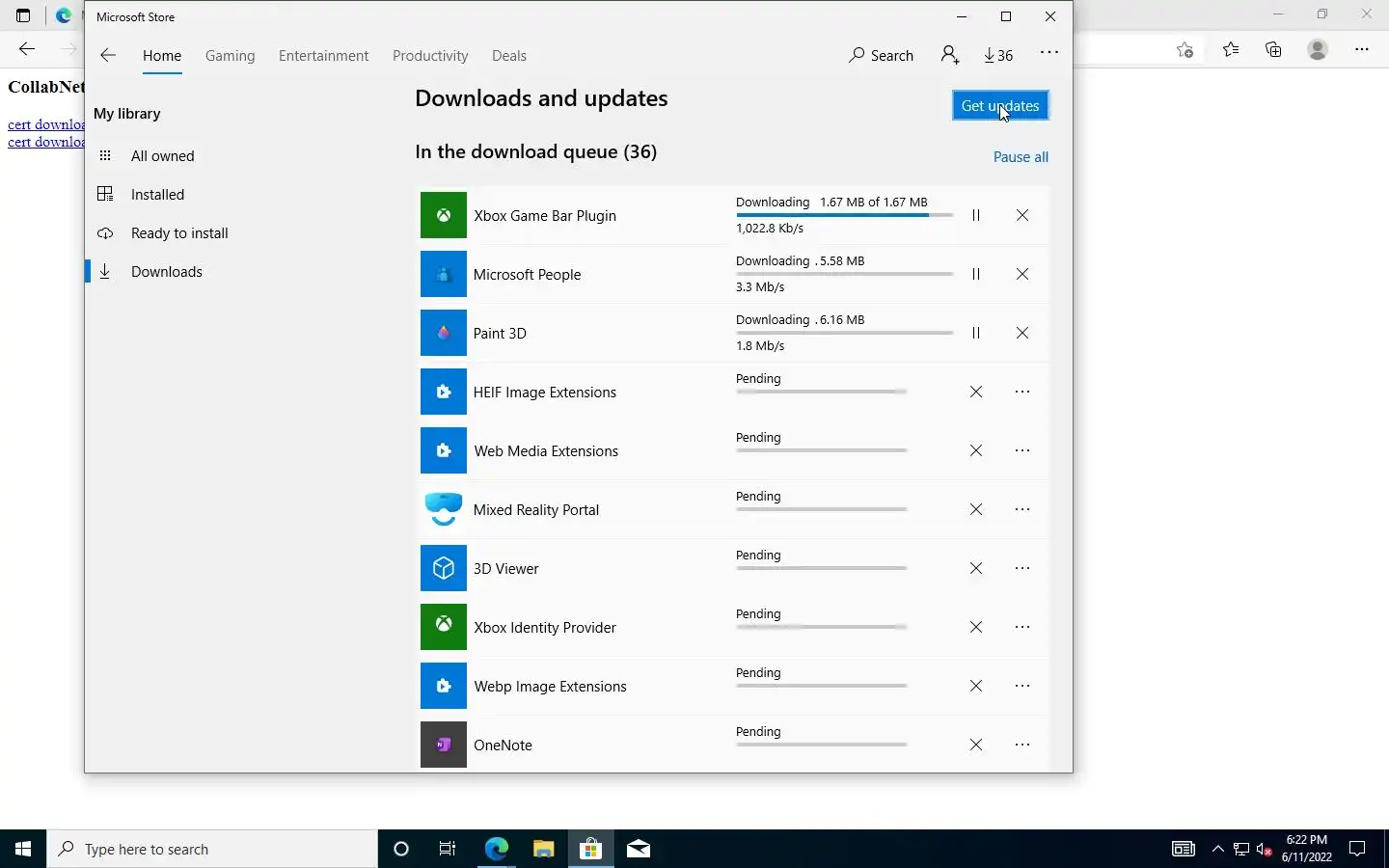Click the taskbar search box
Screen dimensions: 1389x868
(212, 850)
